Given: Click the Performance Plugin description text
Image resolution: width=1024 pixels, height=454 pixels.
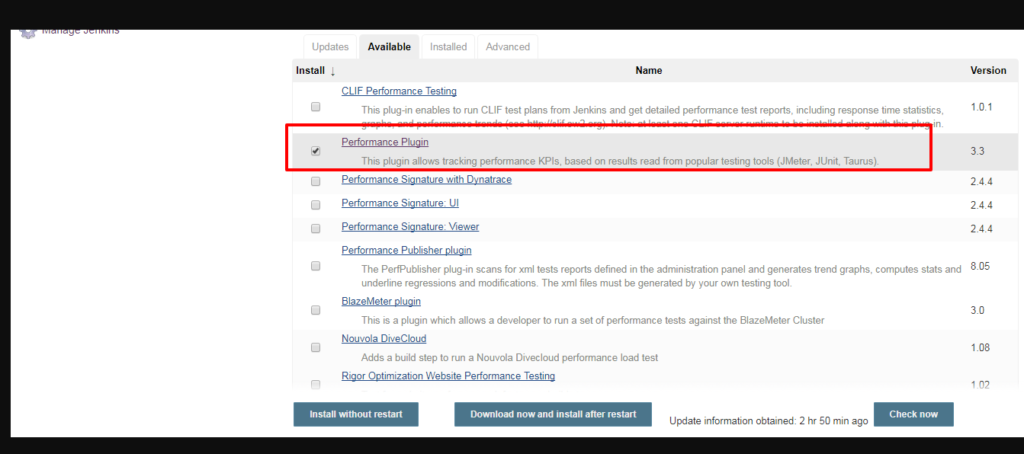Looking at the screenshot, I should point(620,160).
